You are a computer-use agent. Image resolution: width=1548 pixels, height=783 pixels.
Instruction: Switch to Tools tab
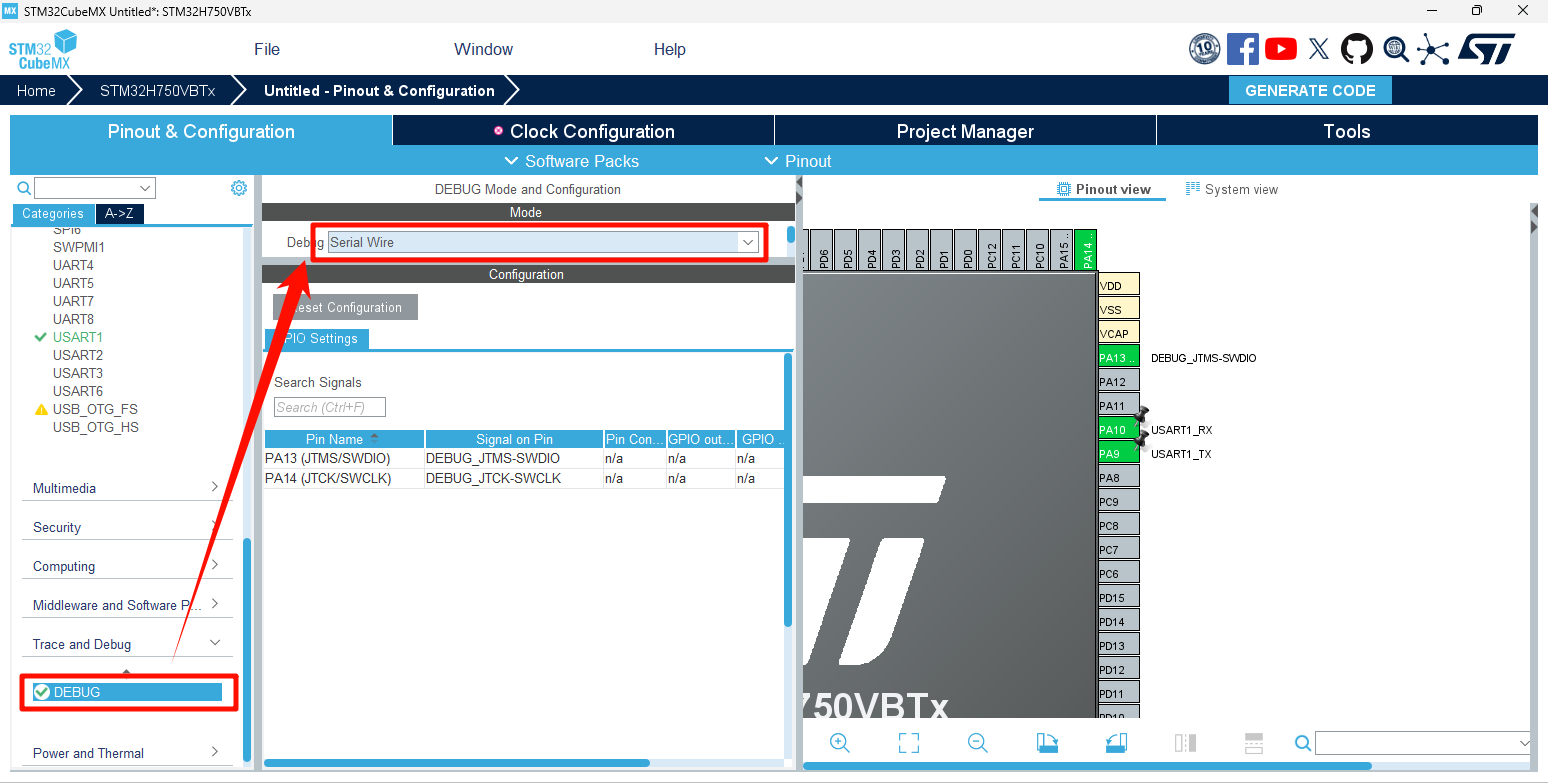point(1347,131)
